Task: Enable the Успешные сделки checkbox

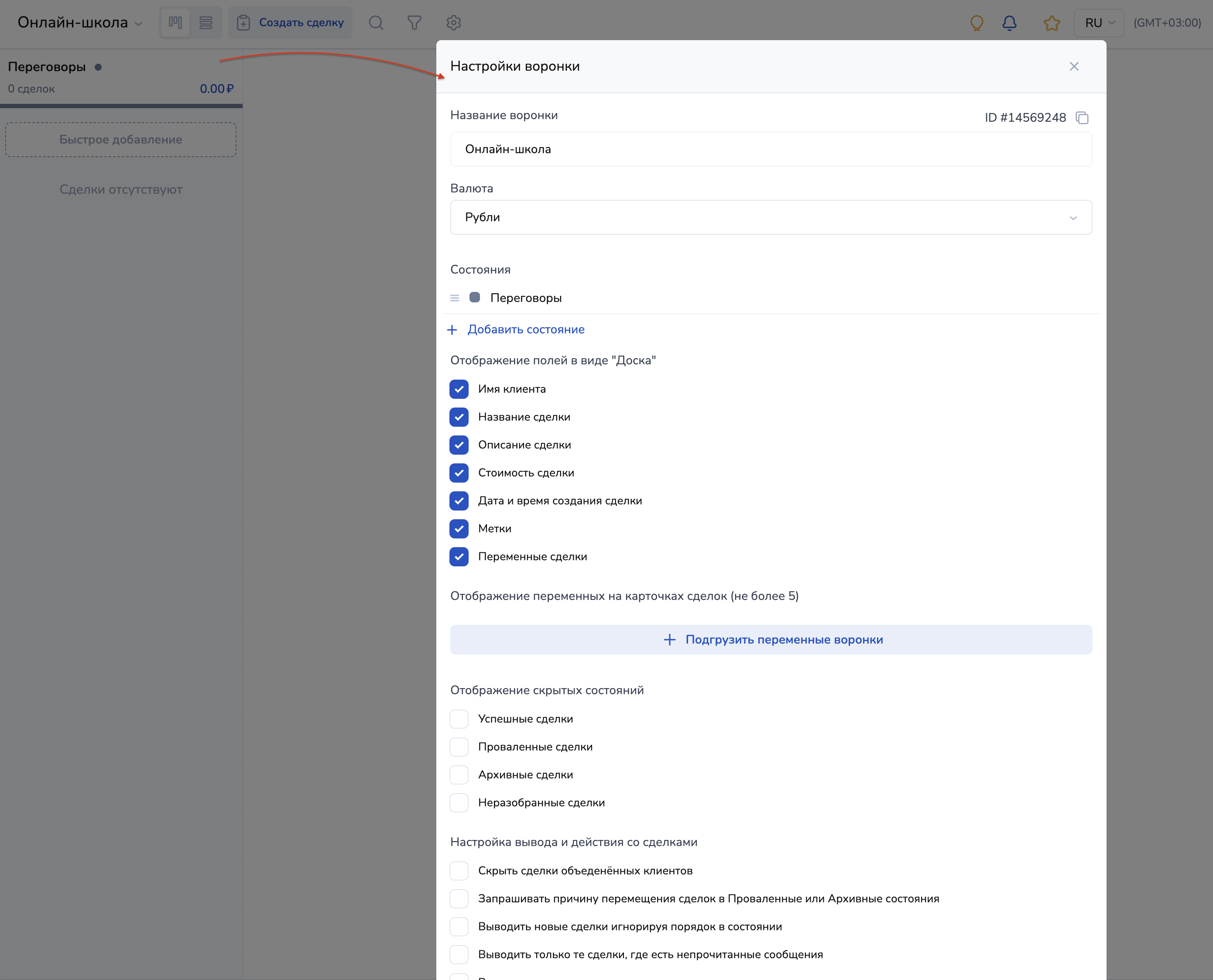Action: 459,719
